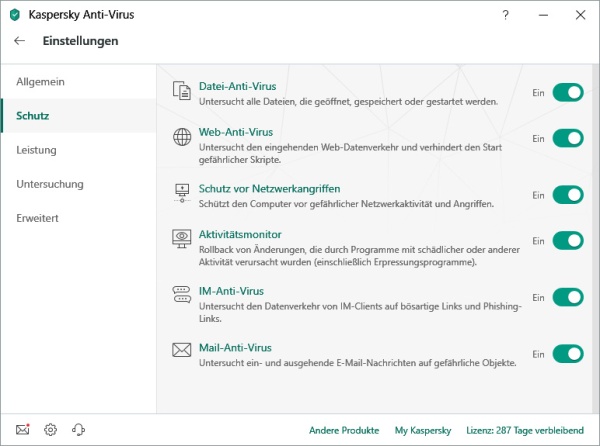This screenshot has width=600, height=446.
Task: Click the Mail-Anti-Virus envelope icon
Action: pos(182,350)
